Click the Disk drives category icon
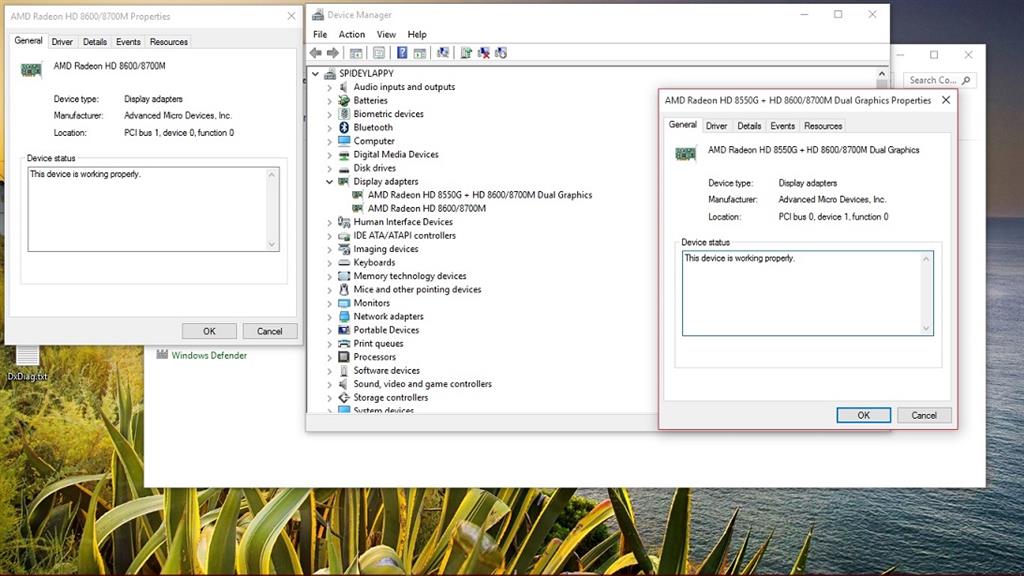 [x=344, y=168]
